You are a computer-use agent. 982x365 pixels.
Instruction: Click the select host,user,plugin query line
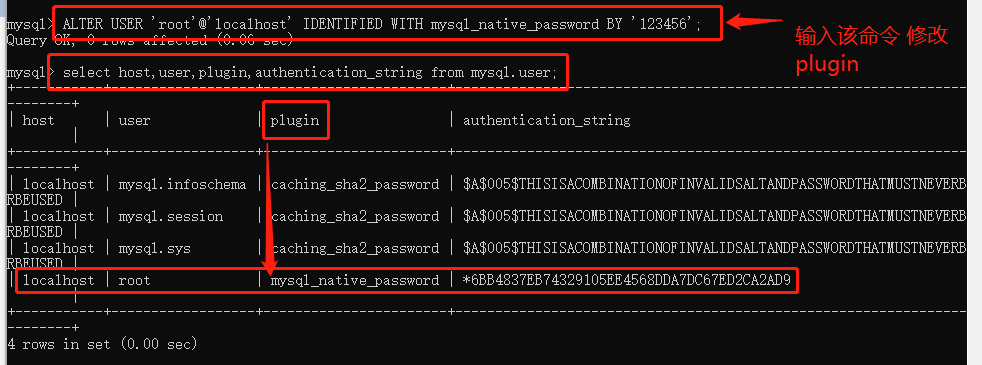(x=309, y=73)
